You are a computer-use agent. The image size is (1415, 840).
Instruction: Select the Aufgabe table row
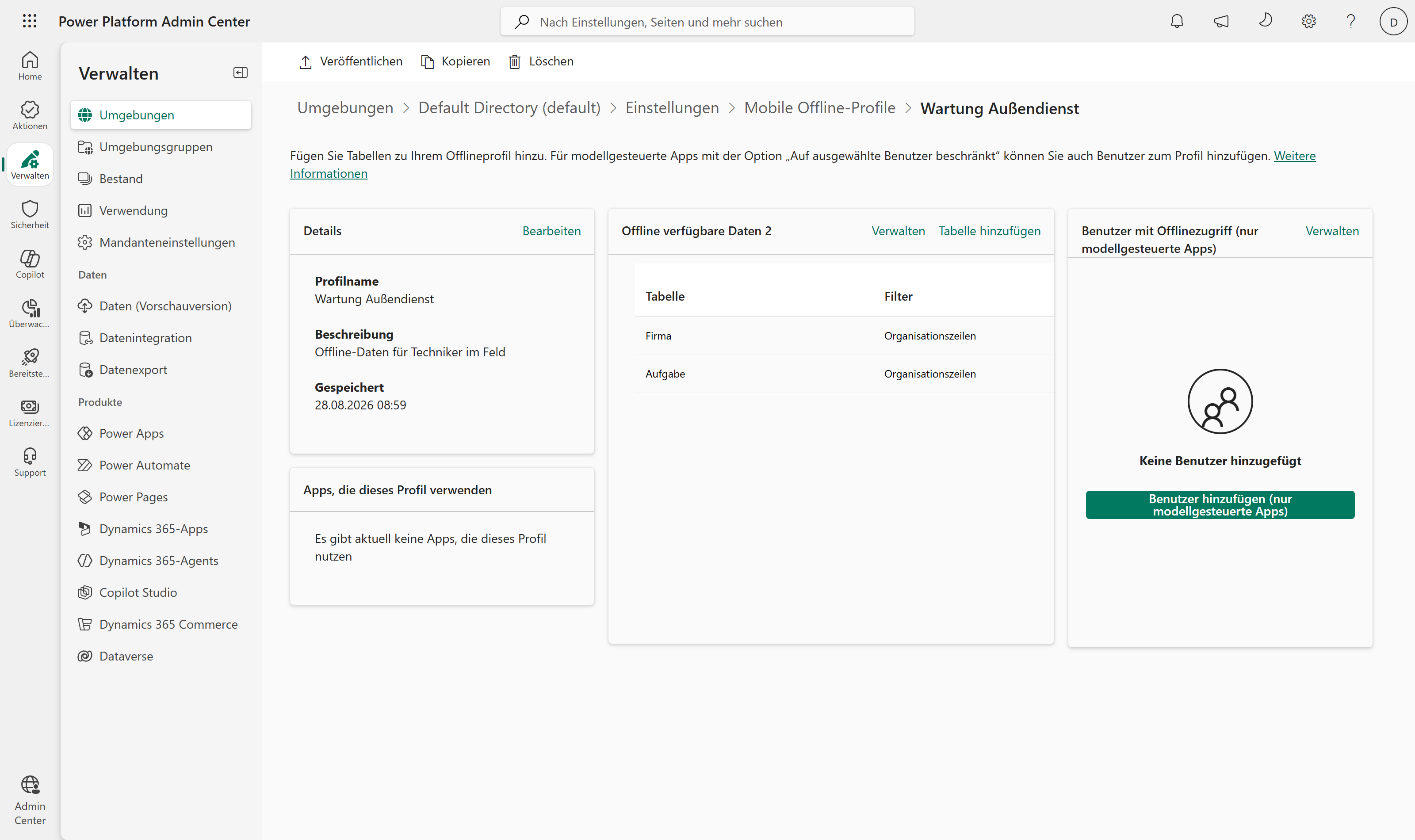coord(844,374)
